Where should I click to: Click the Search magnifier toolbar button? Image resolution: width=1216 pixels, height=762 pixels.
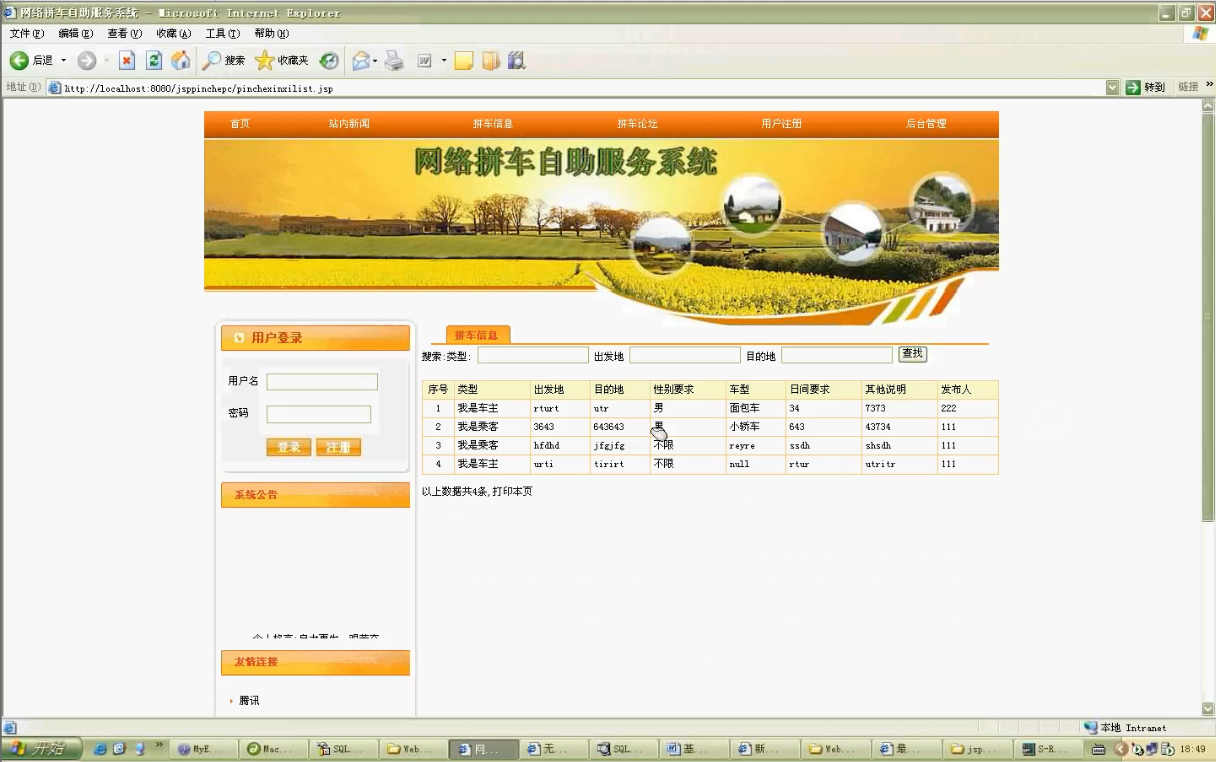(x=223, y=61)
